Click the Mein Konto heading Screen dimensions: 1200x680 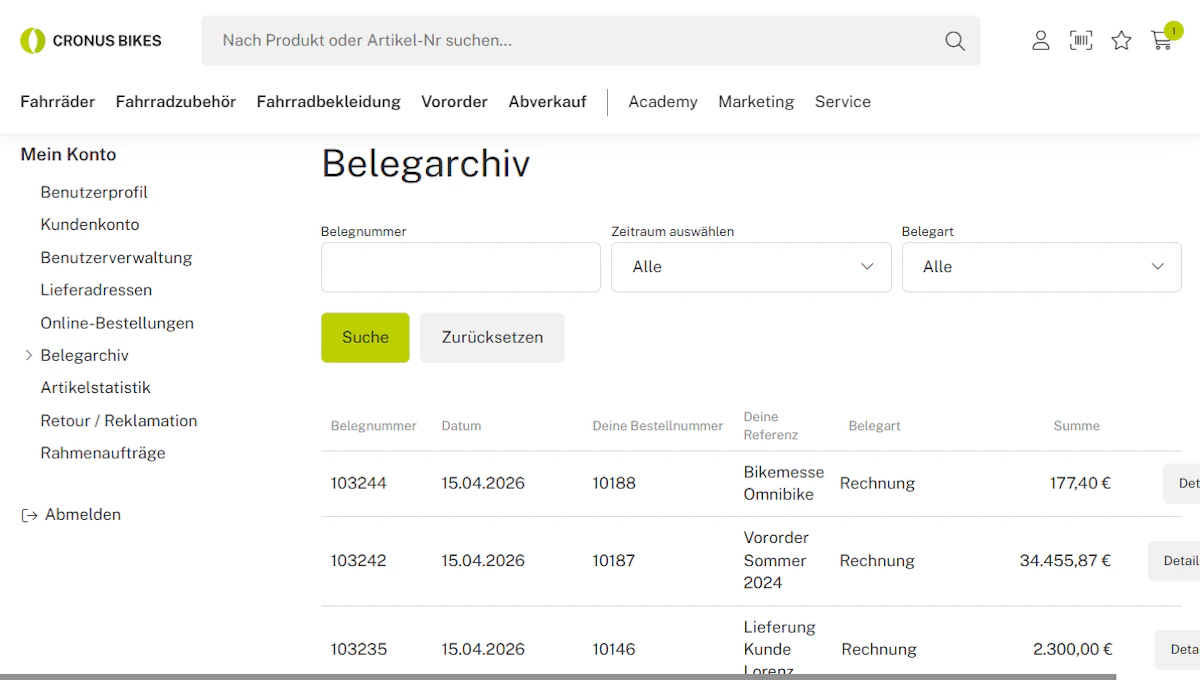click(x=68, y=155)
